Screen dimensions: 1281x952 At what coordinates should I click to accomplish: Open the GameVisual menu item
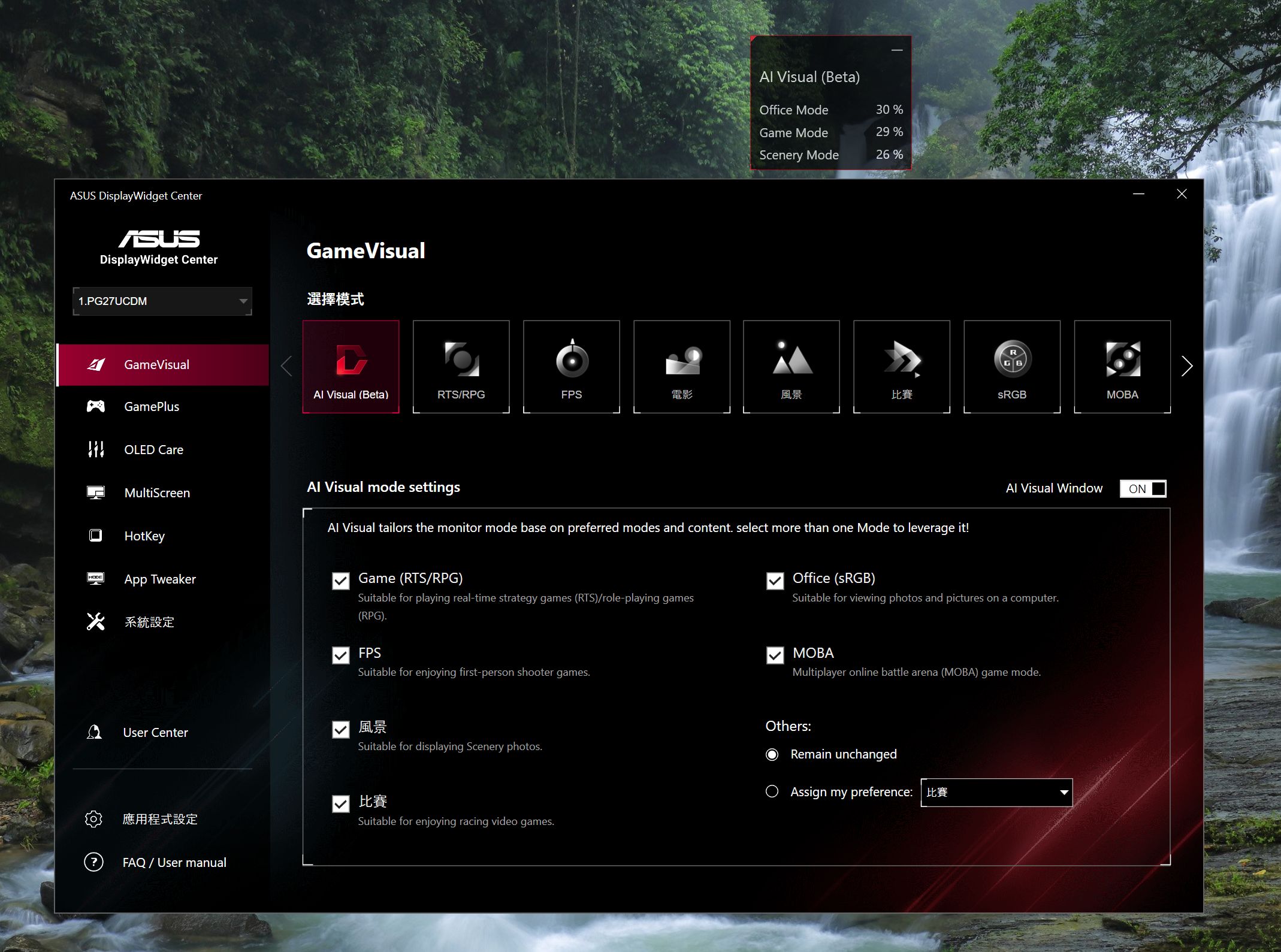(x=163, y=364)
